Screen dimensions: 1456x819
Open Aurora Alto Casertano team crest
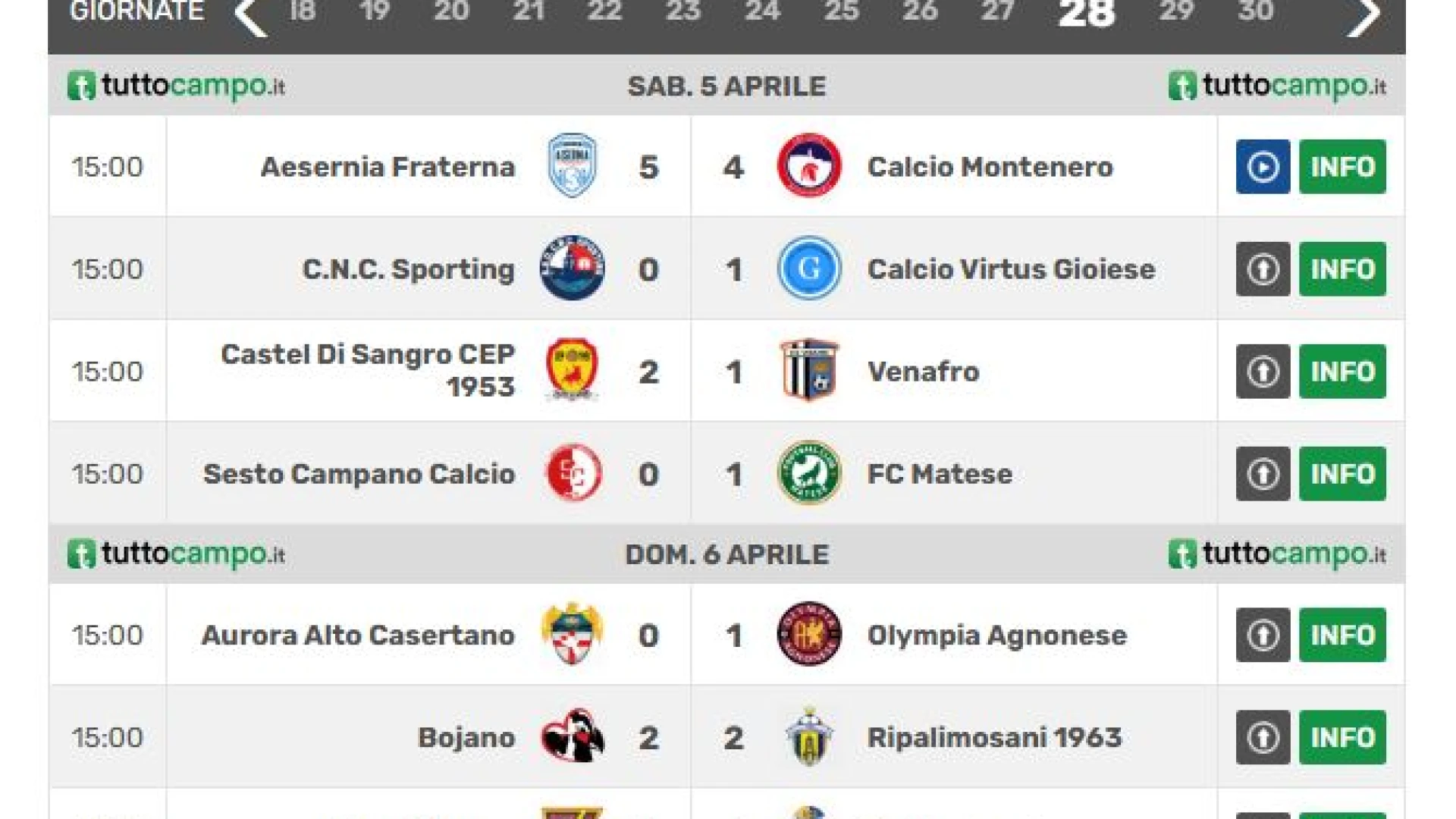573,634
